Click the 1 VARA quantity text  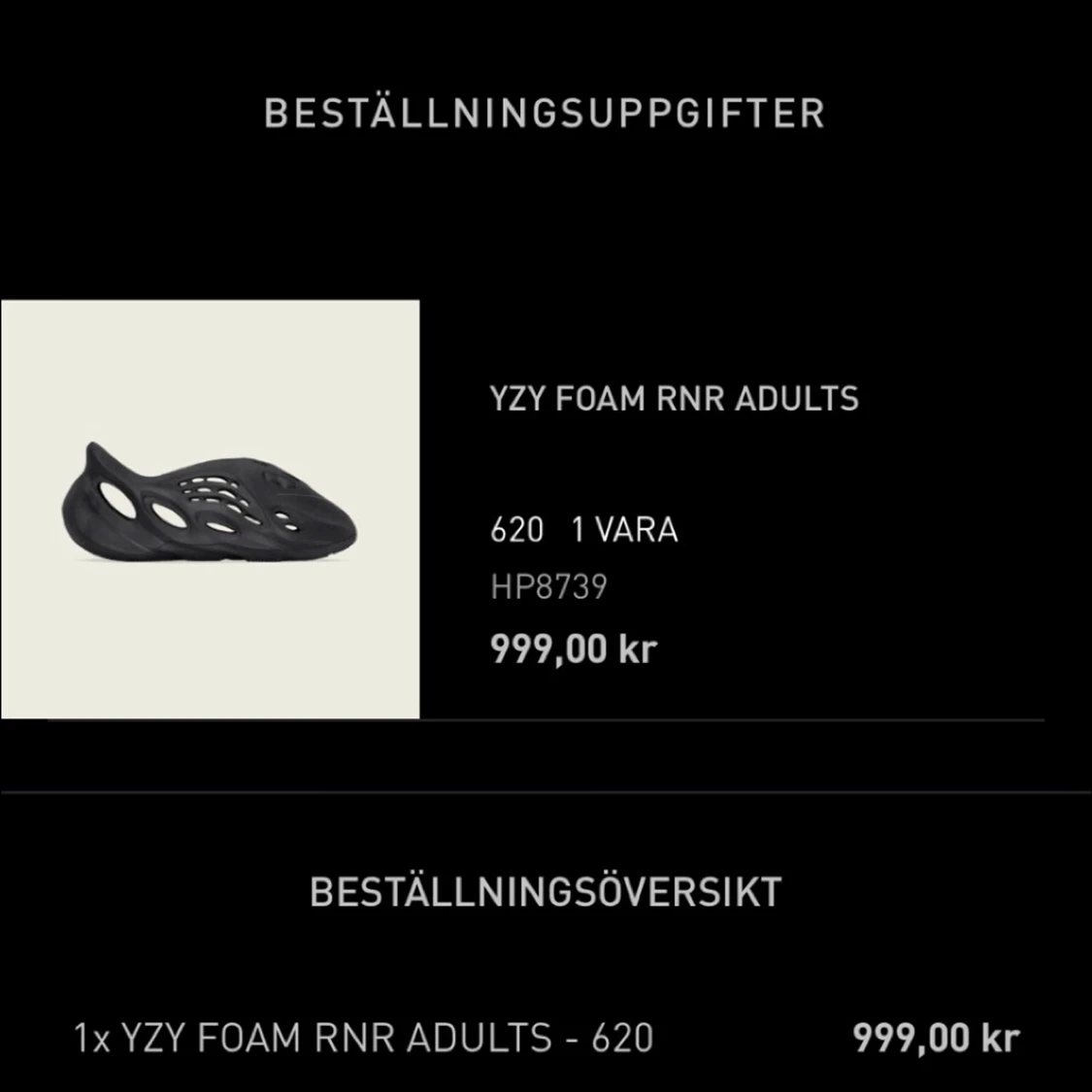[x=624, y=530]
